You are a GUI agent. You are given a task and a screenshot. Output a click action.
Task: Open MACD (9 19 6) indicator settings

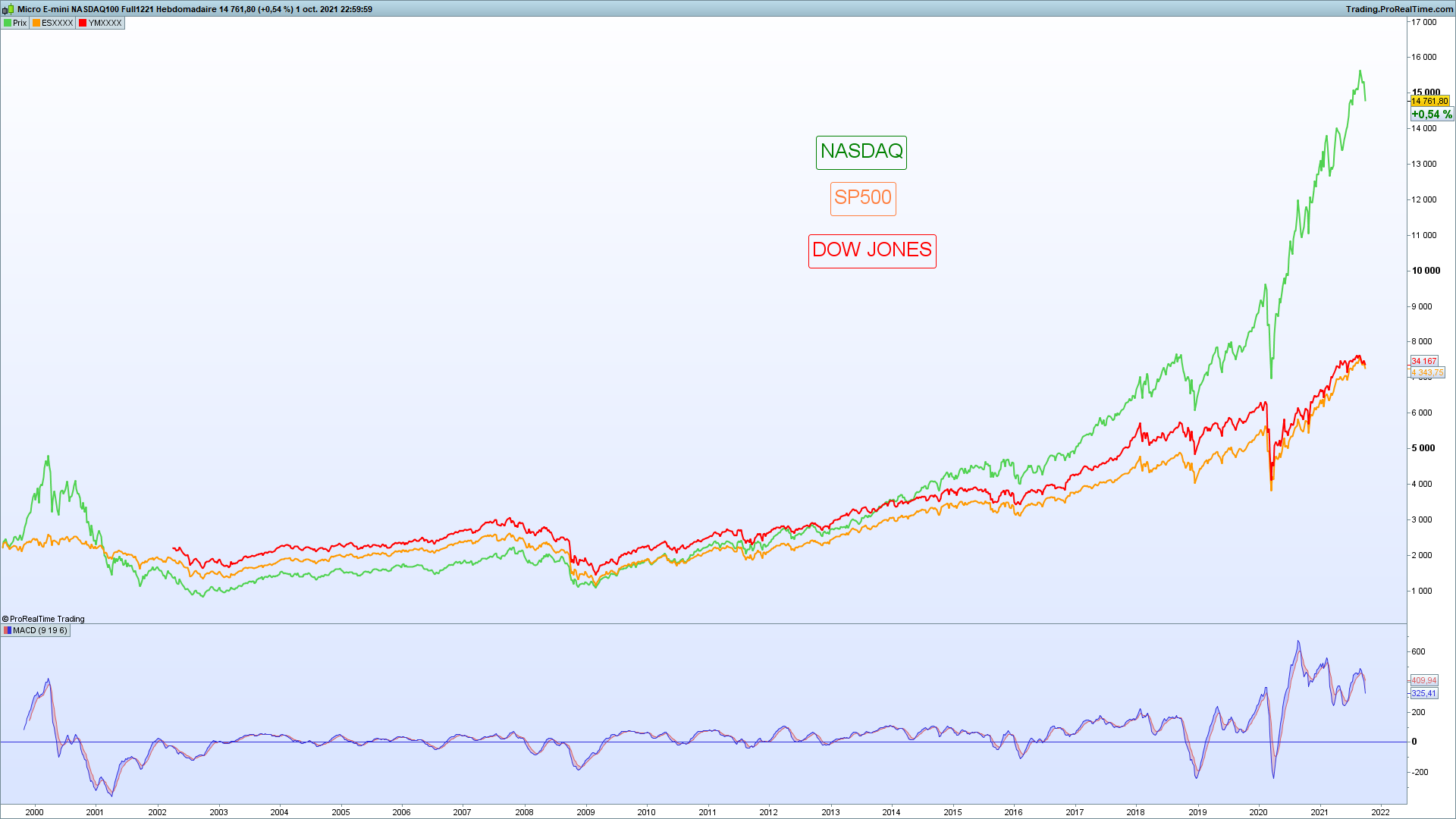coord(39,631)
